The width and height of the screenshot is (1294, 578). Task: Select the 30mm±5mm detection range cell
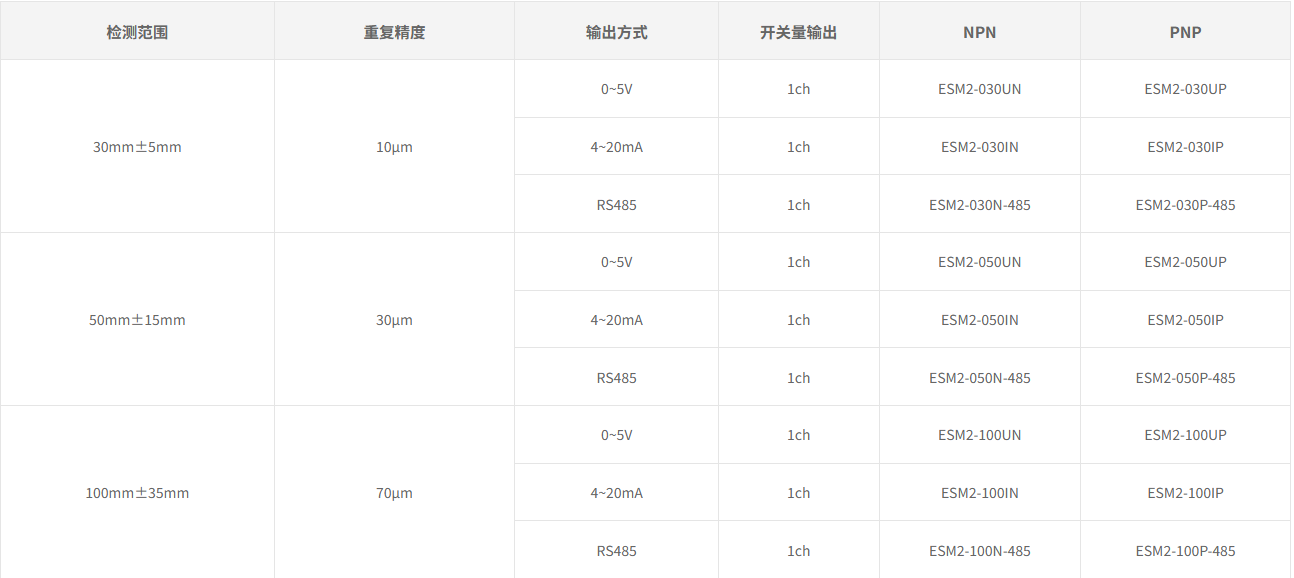[x=137, y=147]
